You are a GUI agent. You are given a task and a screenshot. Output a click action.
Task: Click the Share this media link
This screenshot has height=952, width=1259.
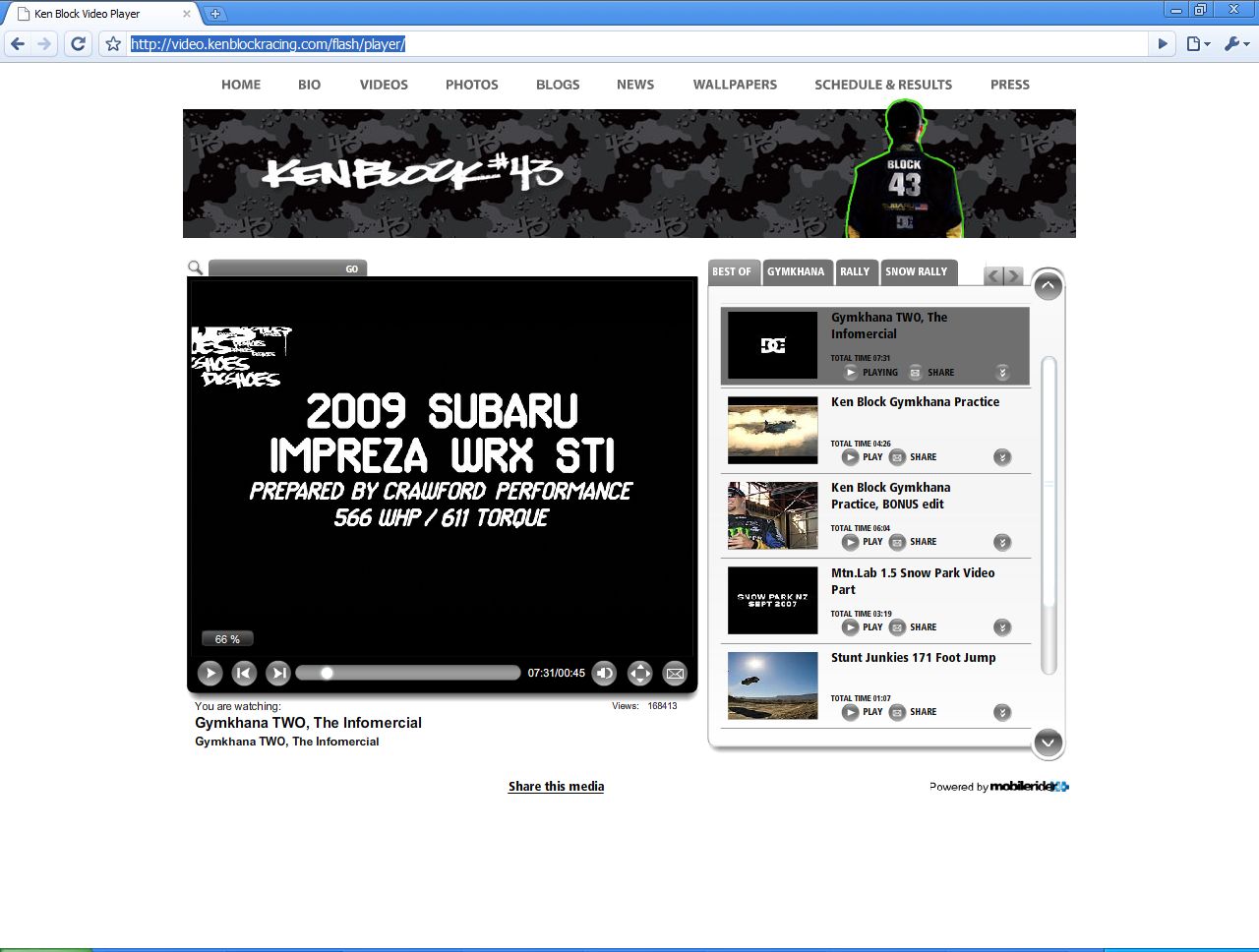[556, 786]
